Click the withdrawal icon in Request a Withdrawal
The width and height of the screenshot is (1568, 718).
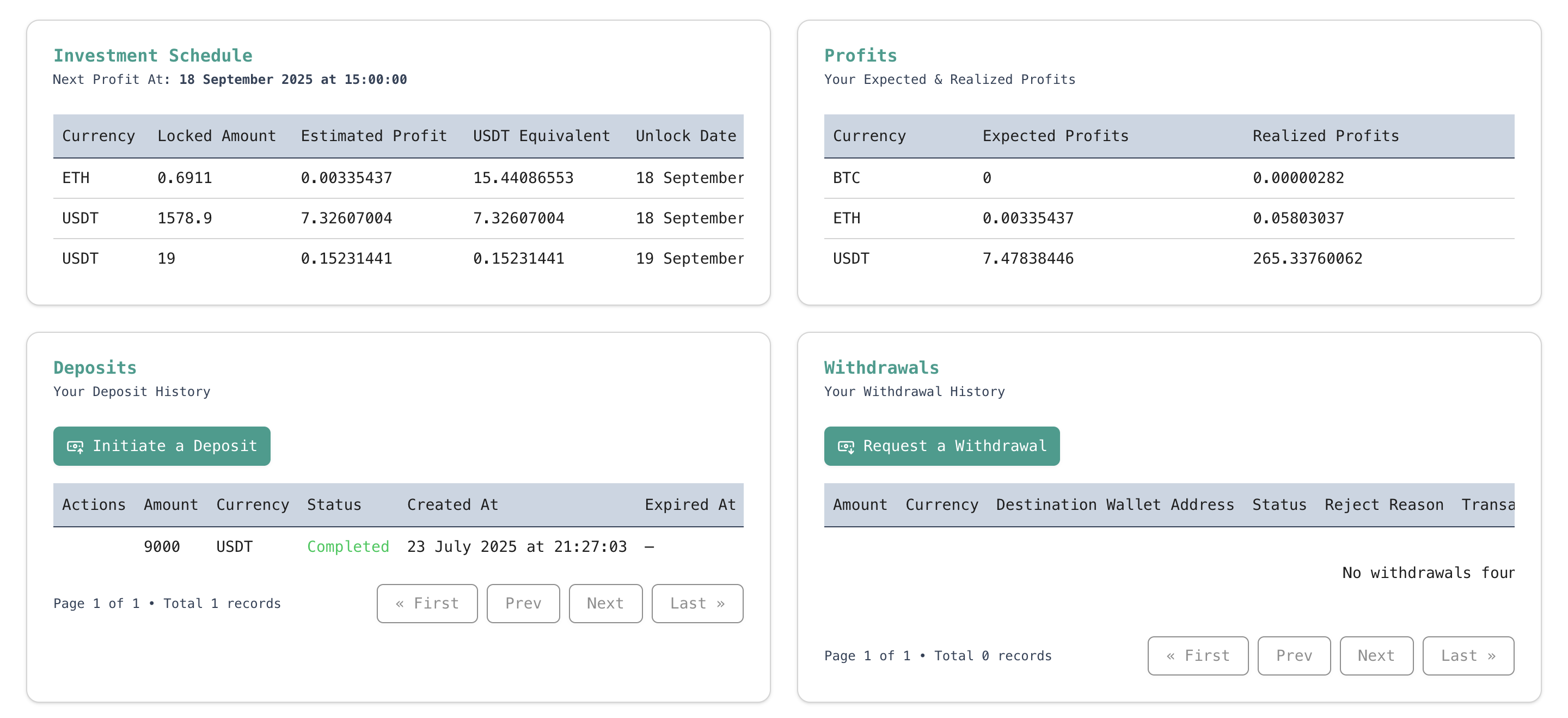[846, 447]
